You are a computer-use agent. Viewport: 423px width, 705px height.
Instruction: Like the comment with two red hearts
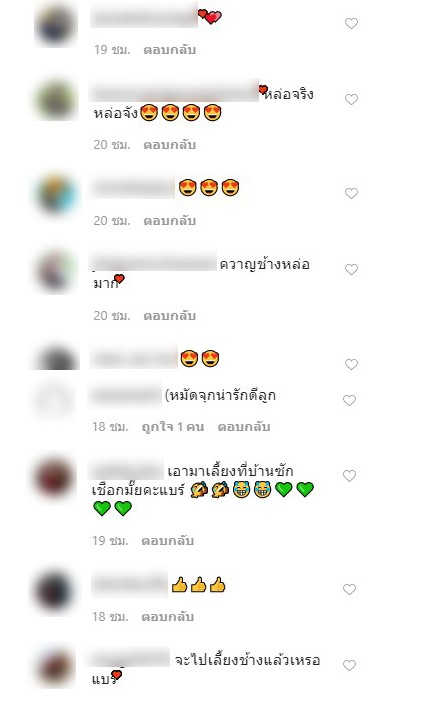(x=351, y=23)
